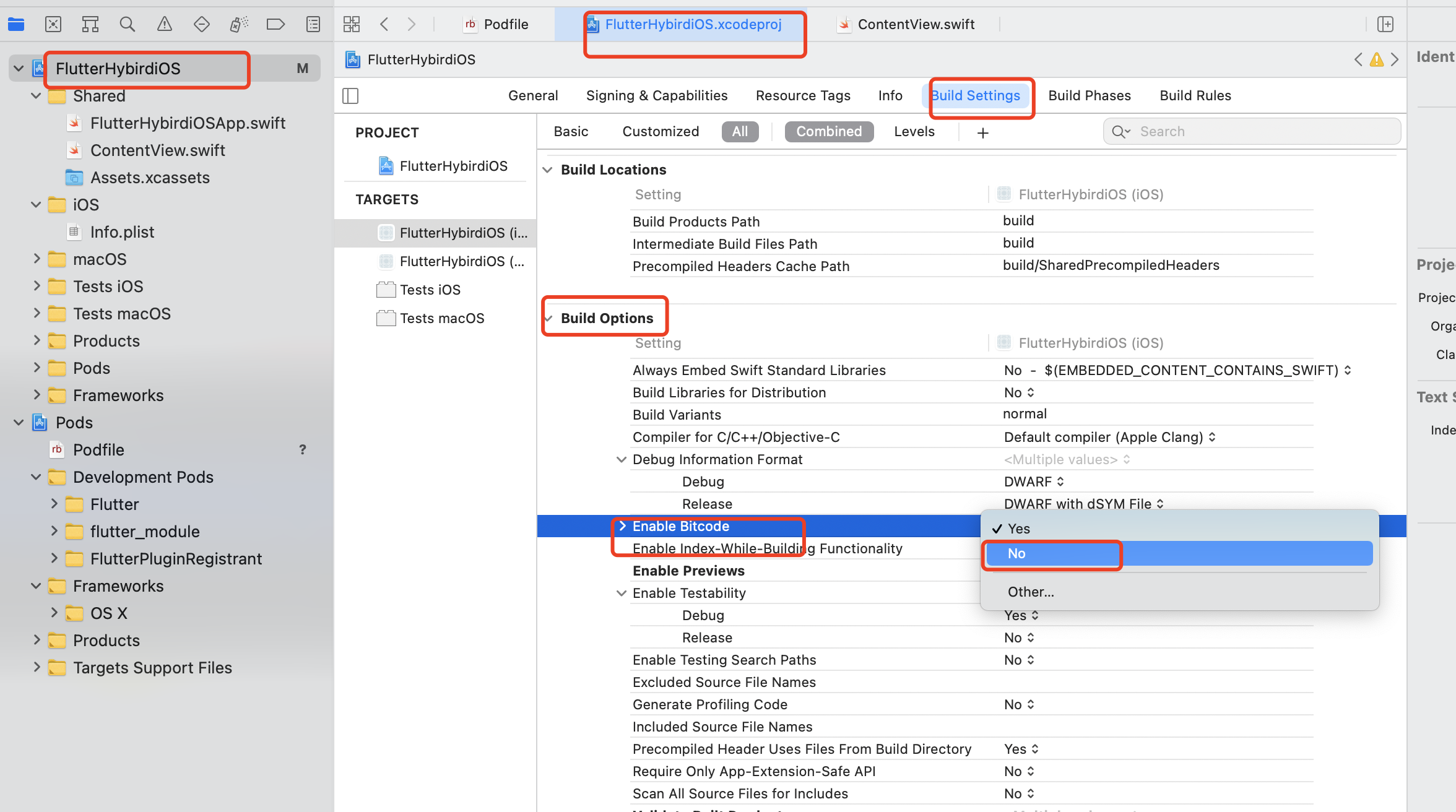The width and height of the screenshot is (1456, 812).
Task: Add build setting plus button
Action: pos(983,132)
